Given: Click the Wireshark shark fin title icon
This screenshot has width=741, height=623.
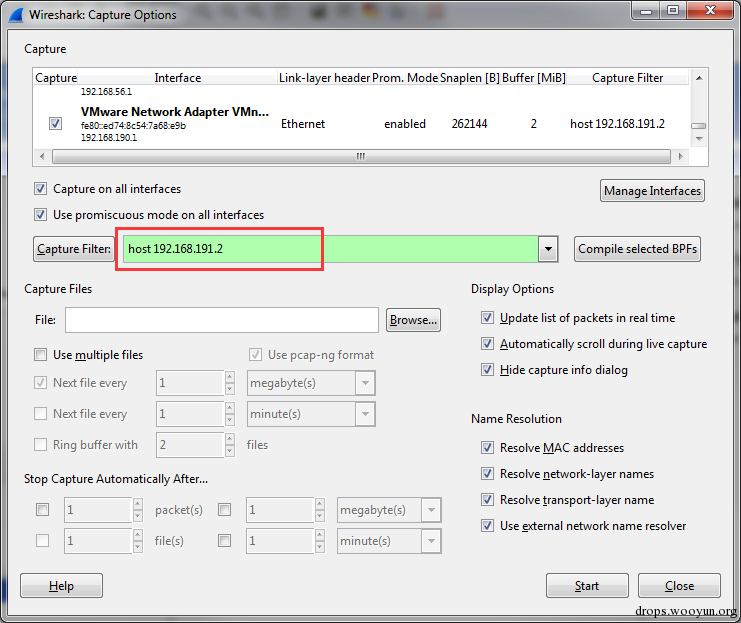Looking at the screenshot, I should point(17,14).
